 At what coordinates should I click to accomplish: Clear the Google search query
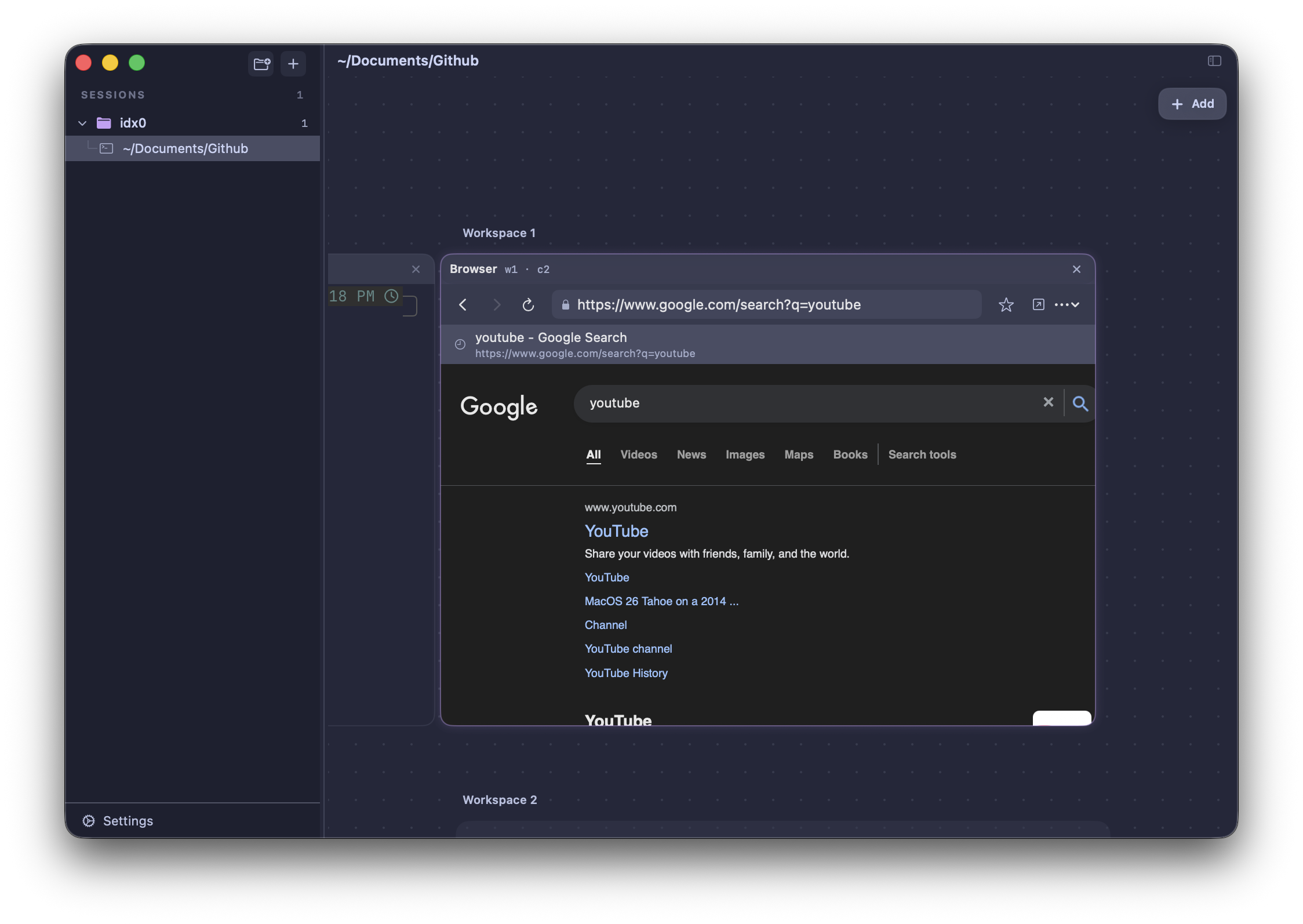(1049, 402)
